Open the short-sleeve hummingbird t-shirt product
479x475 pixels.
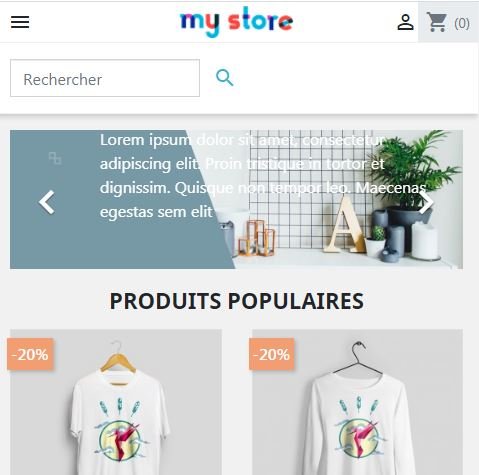point(116,402)
